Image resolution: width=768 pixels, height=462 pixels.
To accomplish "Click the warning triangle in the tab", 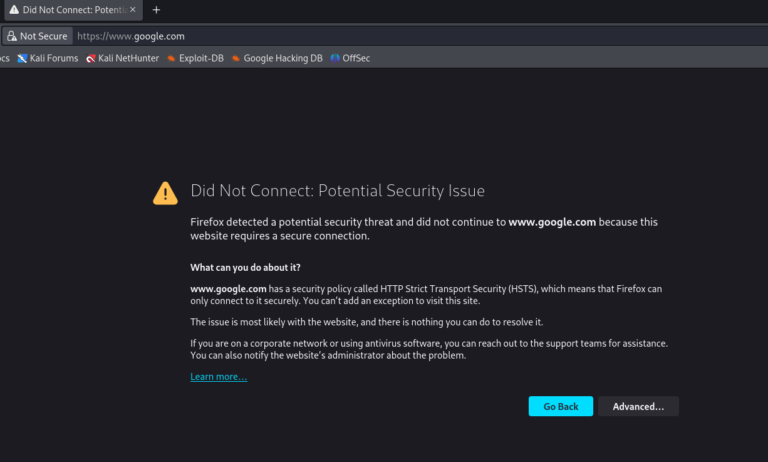I will [14, 10].
